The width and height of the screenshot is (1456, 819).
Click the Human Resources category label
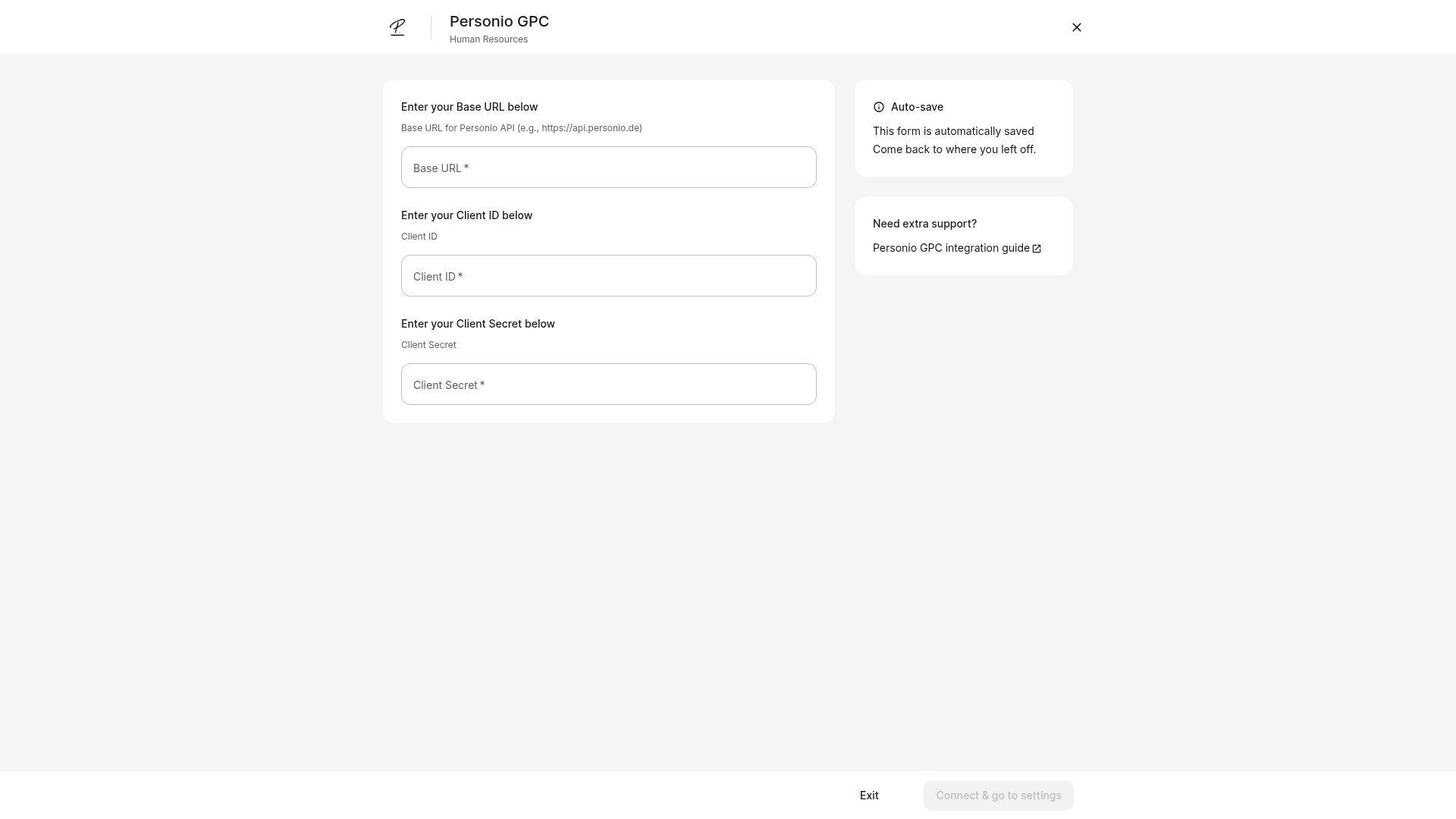point(488,39)
